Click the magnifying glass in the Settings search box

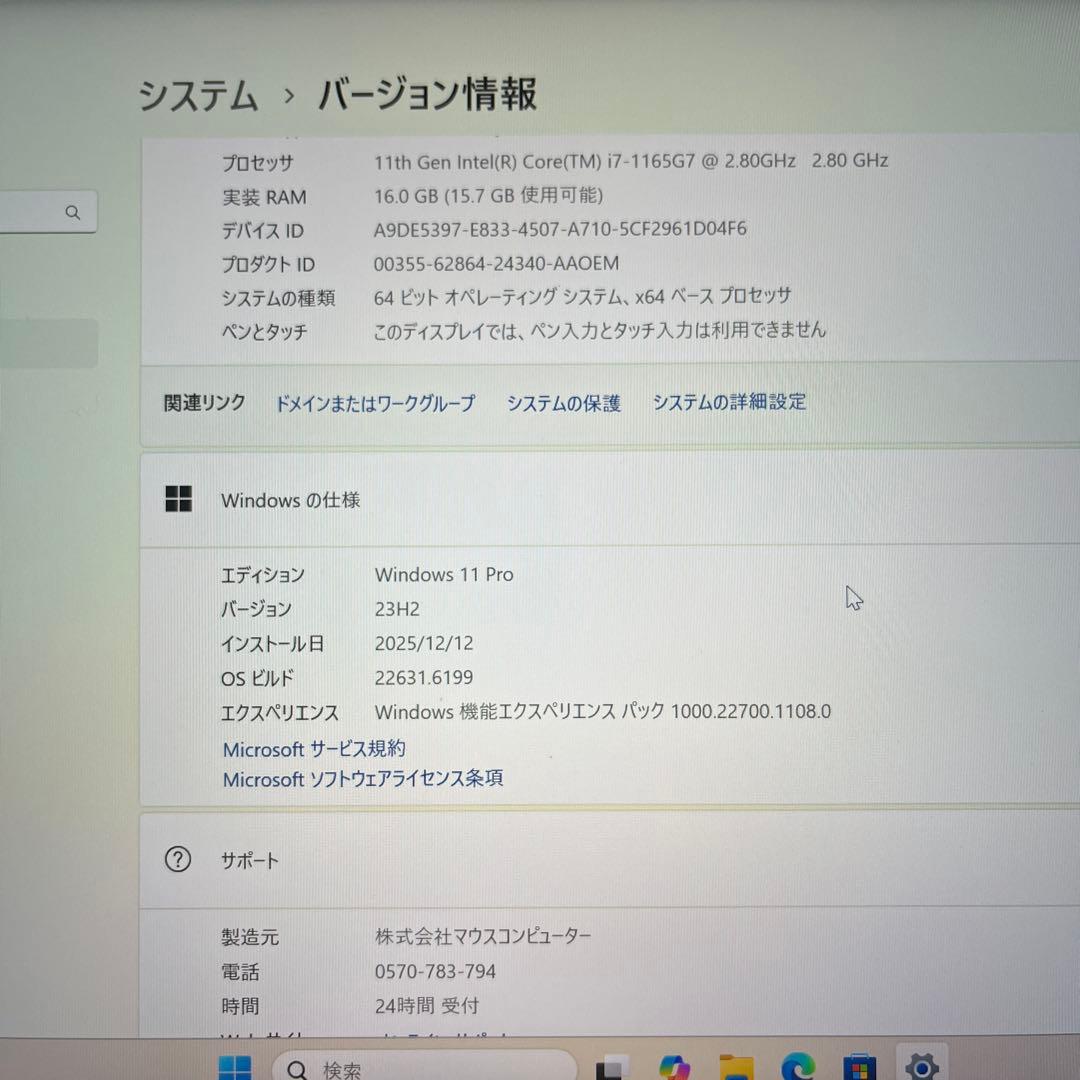point(72,212)
